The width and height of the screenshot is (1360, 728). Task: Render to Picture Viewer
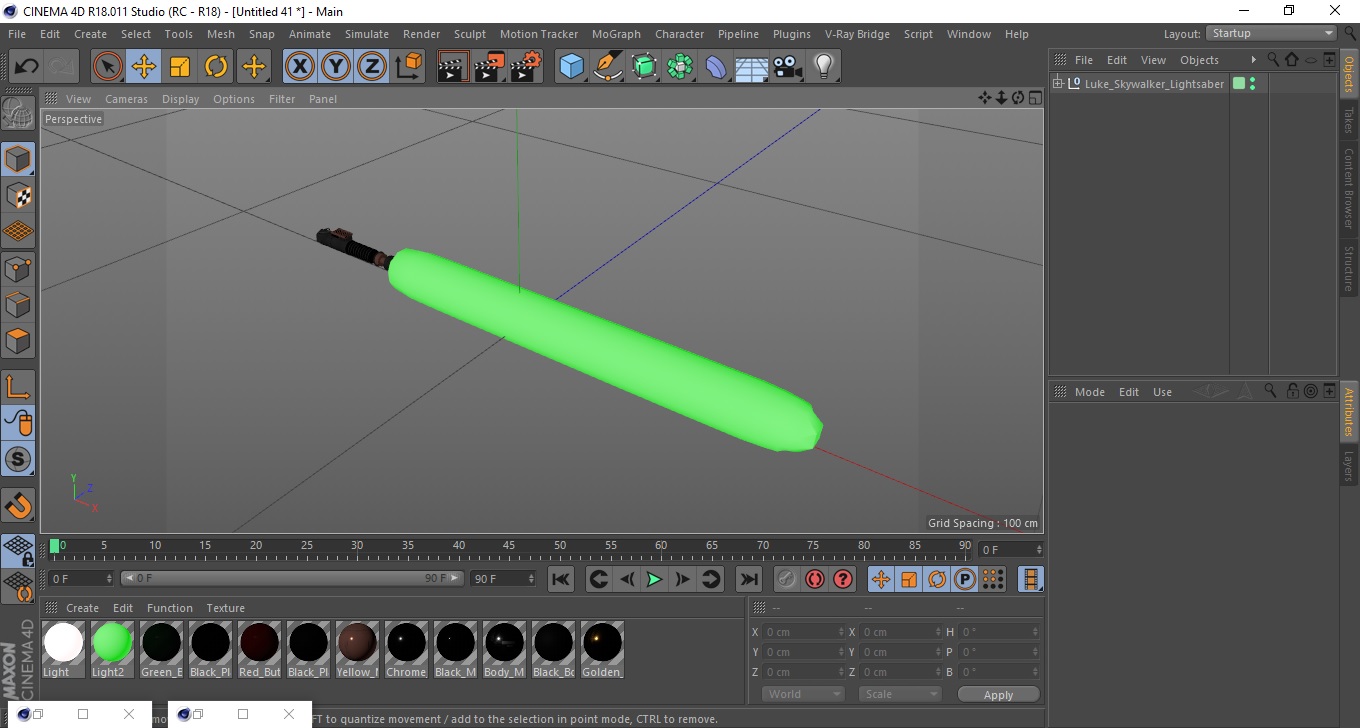point(489,67)
